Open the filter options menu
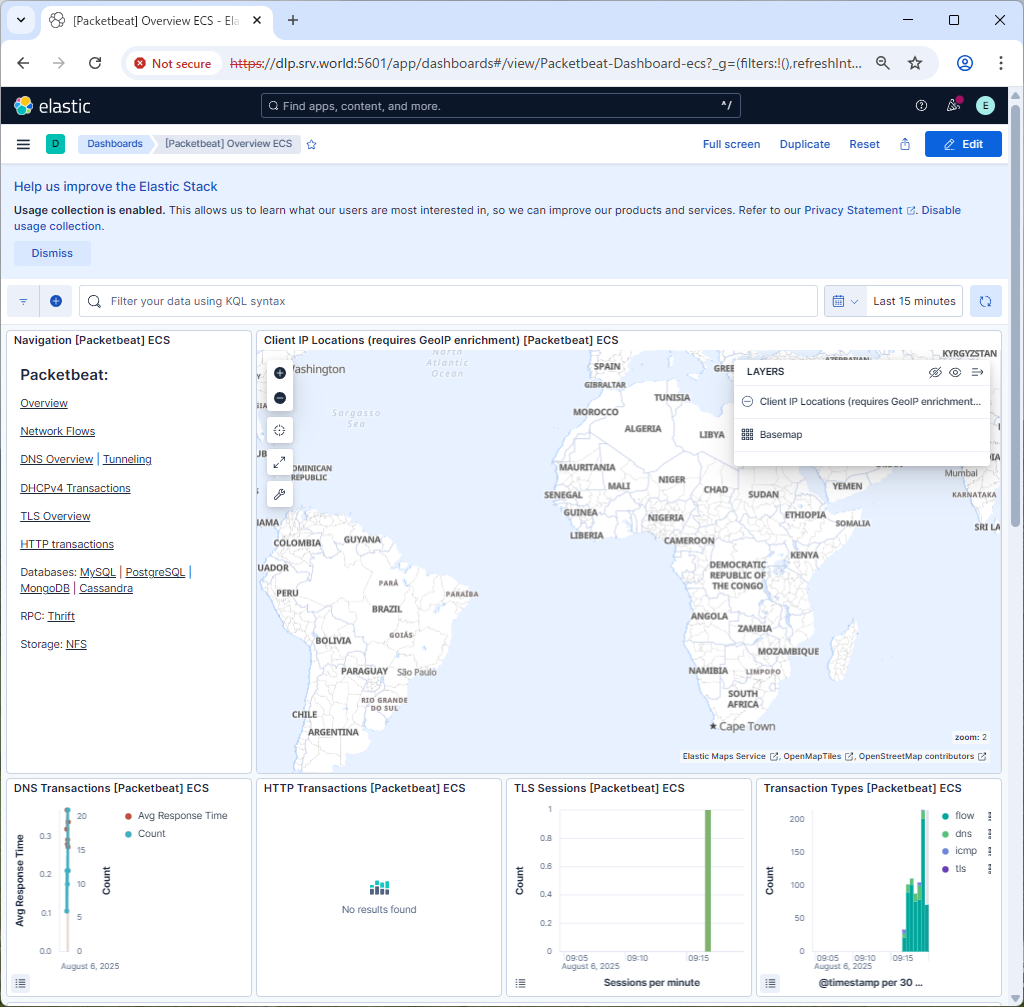Viewport: 1024px width, 1007px height. 23,301
